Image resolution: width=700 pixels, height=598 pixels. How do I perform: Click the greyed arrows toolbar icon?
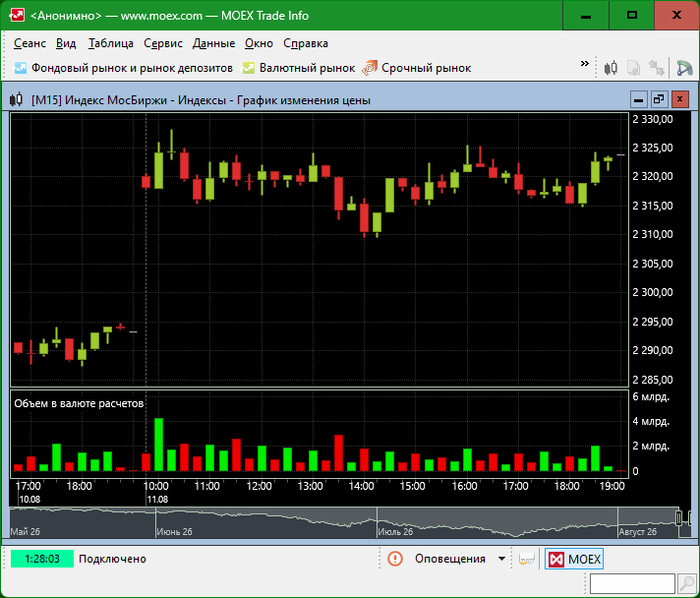(657, 68)
